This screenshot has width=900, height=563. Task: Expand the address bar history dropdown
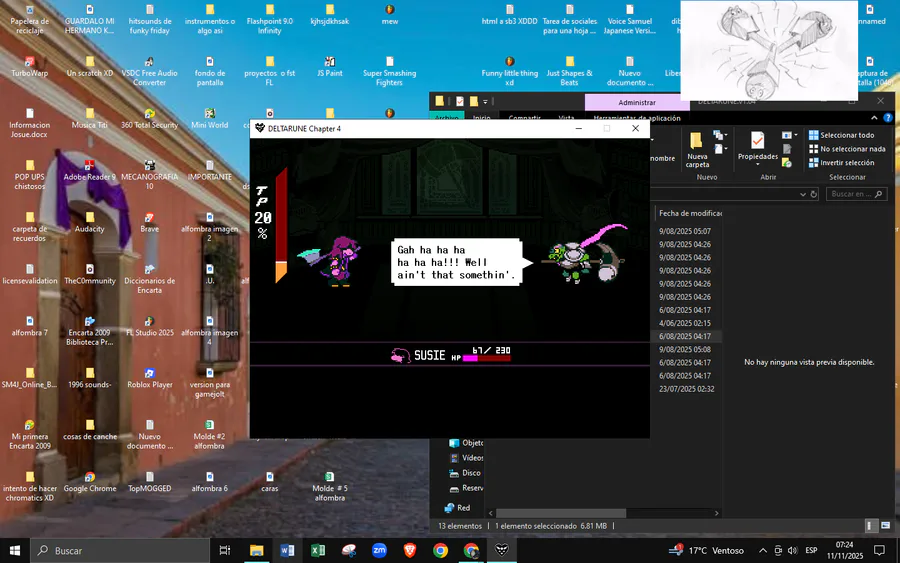pyautogui.click(x=803, y=194)
